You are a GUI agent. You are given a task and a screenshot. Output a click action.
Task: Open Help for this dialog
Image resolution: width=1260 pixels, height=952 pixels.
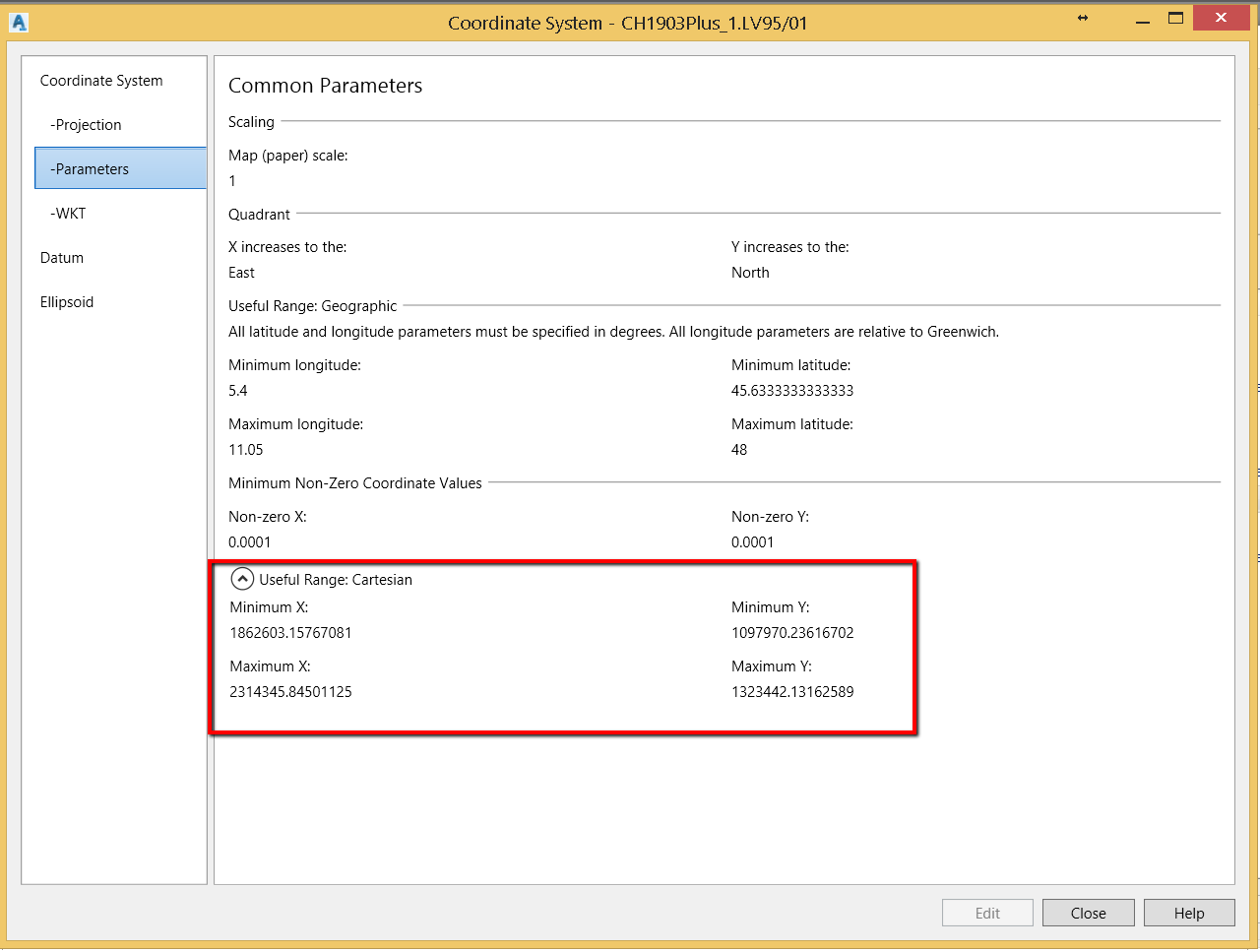point(1188,913)
